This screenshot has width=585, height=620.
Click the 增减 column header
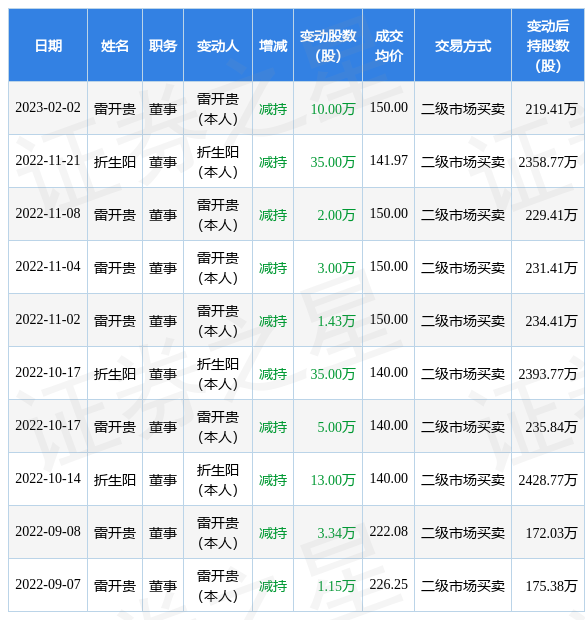(x=273, y=45)
